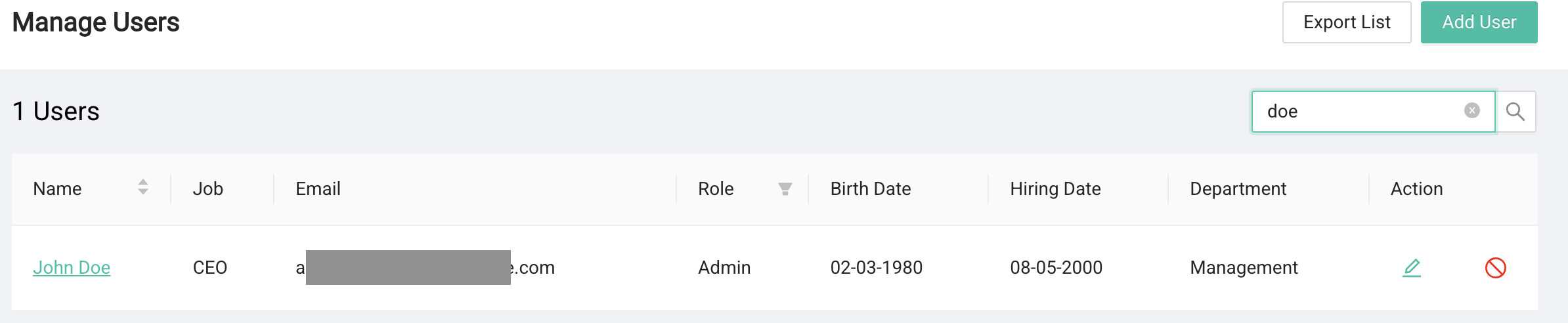Open the Role column filter icon
The width and height of the screenshot is (1568, 323).
coord(785,189)
